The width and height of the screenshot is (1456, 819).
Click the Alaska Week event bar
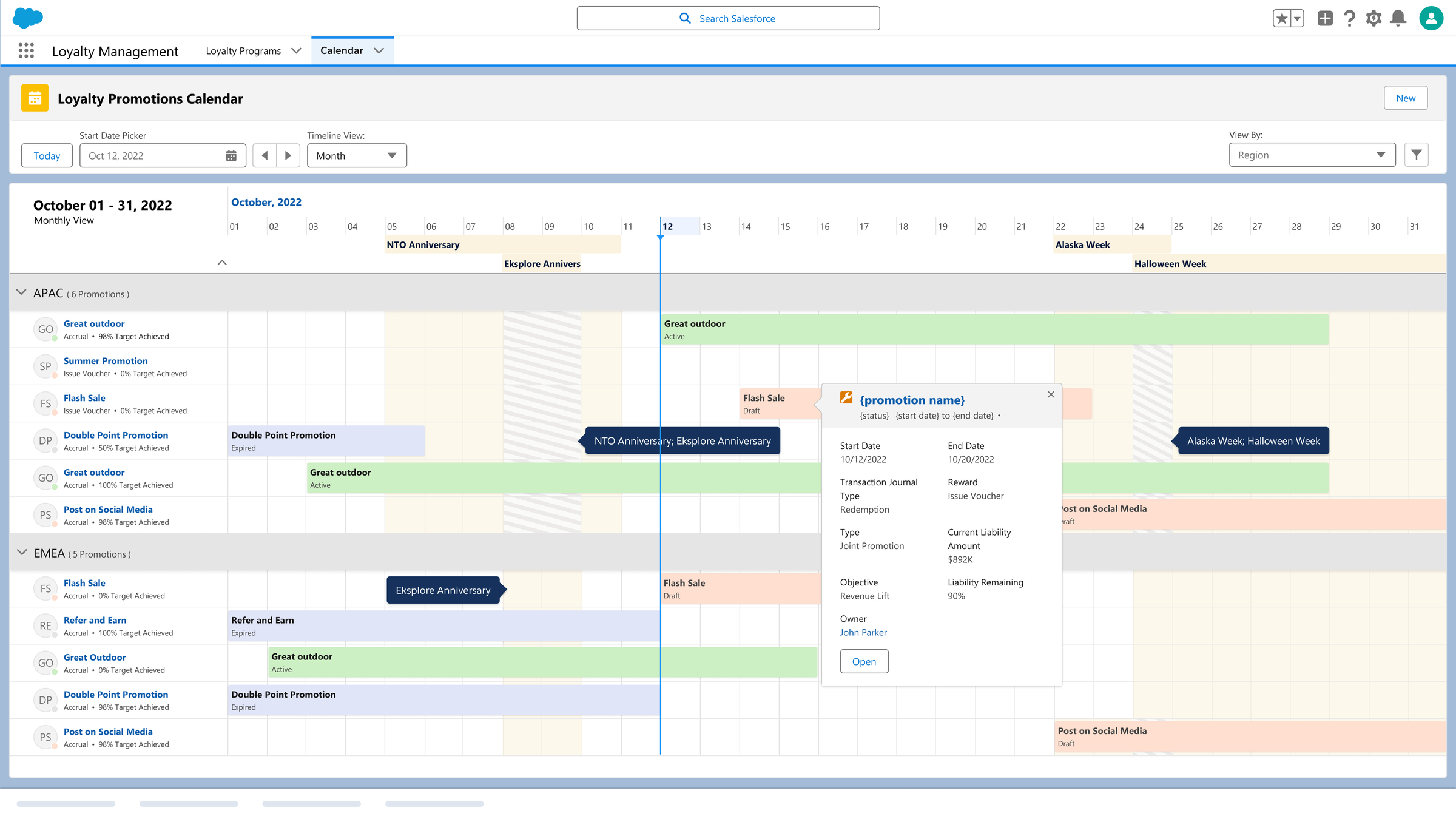1113,244
